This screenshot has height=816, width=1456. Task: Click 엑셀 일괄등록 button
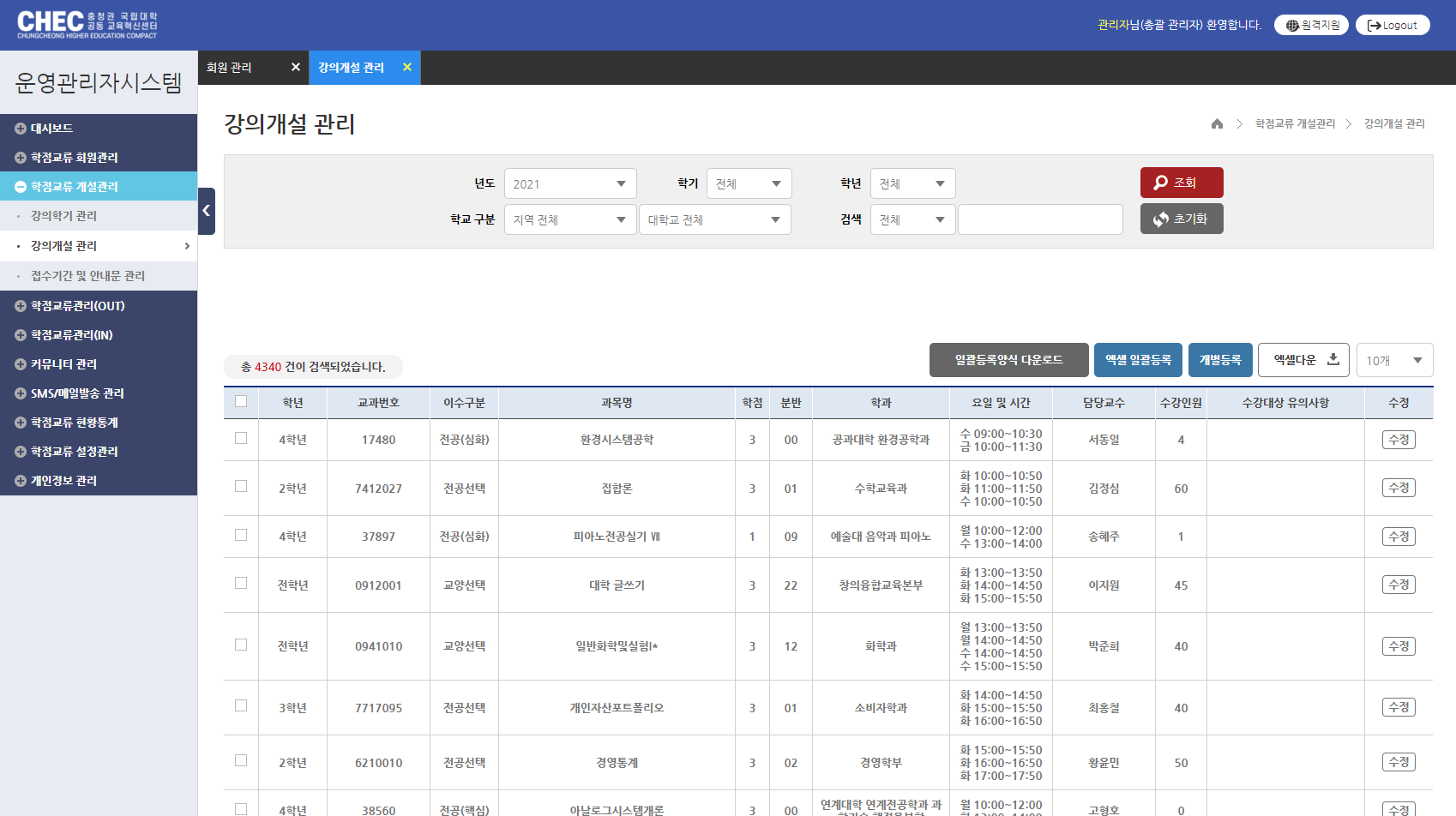click(x=1138, y=360)
